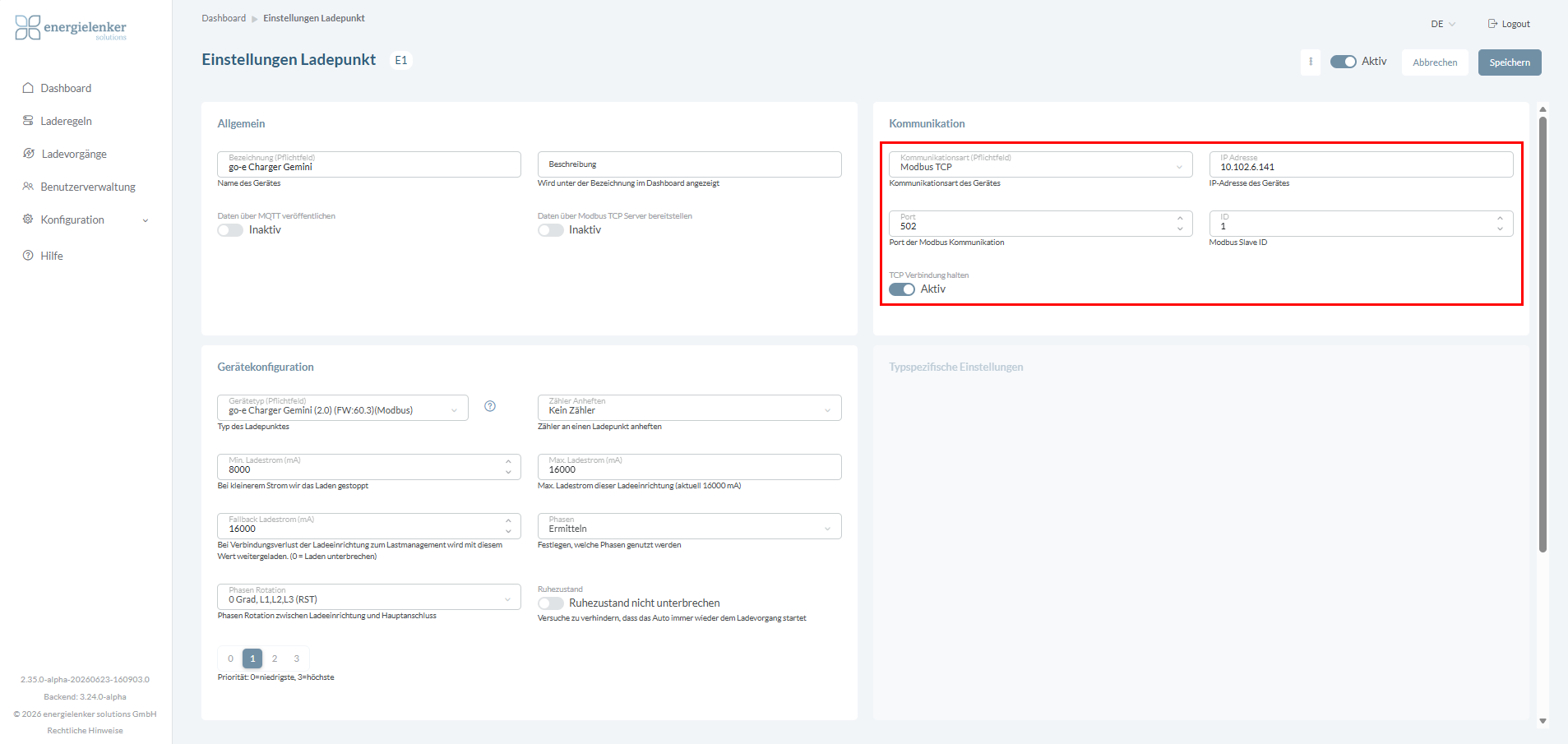Viewport: 1568px width, 744px height.
Task: Decrease Fallback Ladestrom with stepper down
Action: [508, 531]
